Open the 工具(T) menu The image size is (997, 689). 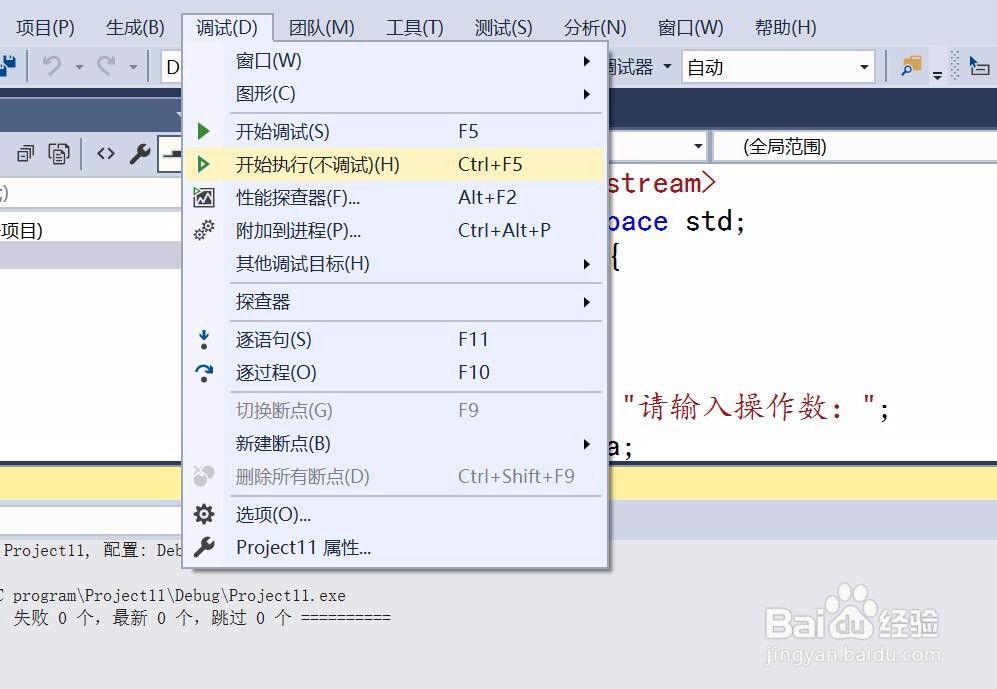point(414,27)
